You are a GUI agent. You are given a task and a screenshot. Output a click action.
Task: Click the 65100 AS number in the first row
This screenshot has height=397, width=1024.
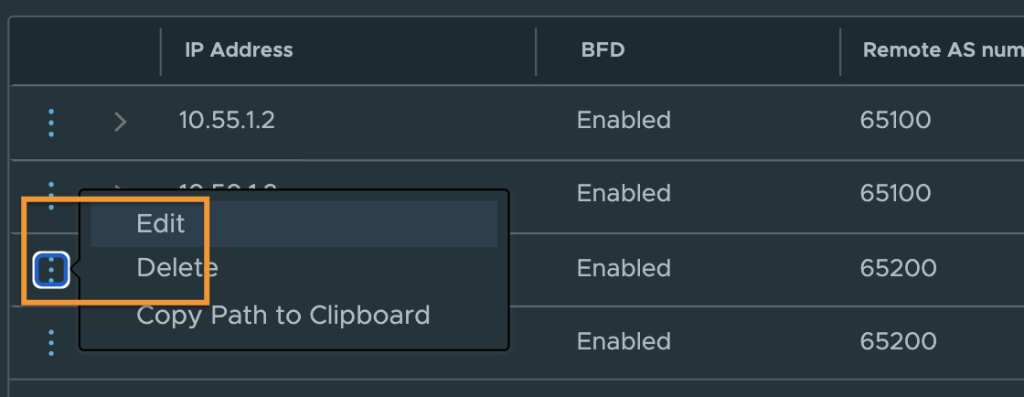(x=895, y=121)
